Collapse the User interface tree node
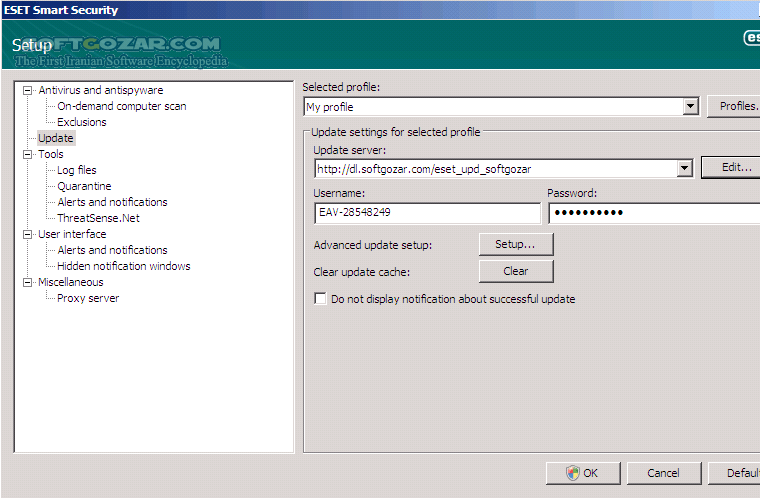760x498 pixels. [x=28, y=234]
